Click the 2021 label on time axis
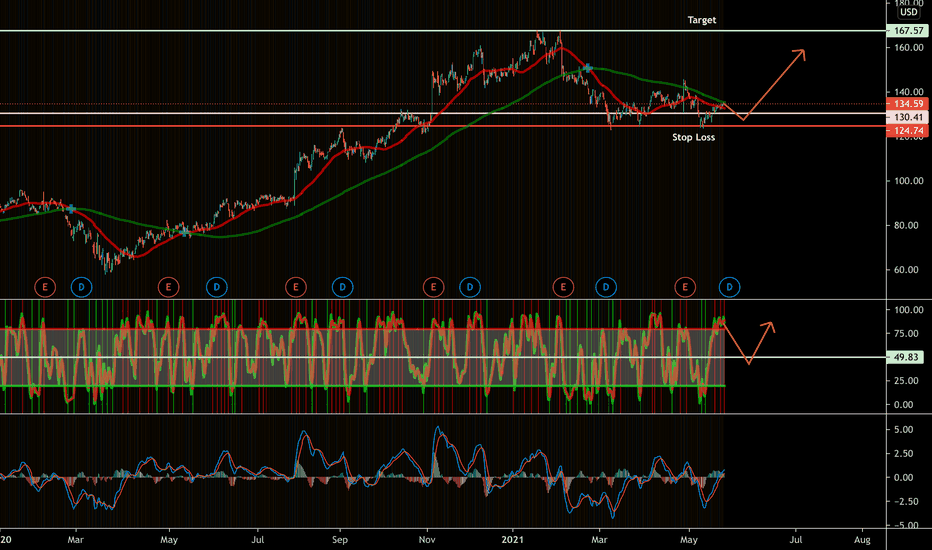This screenshot has width=932, height=550. [512, 540]
